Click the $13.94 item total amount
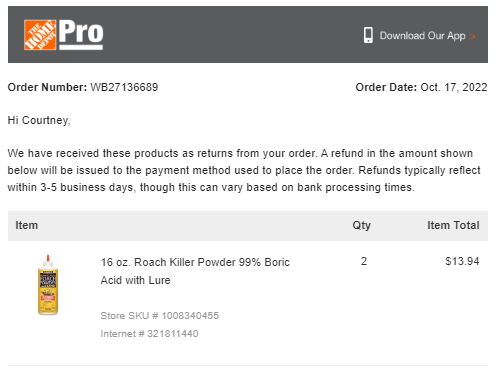The width and height of the screenshot is (497, 377). coord(462,261)
